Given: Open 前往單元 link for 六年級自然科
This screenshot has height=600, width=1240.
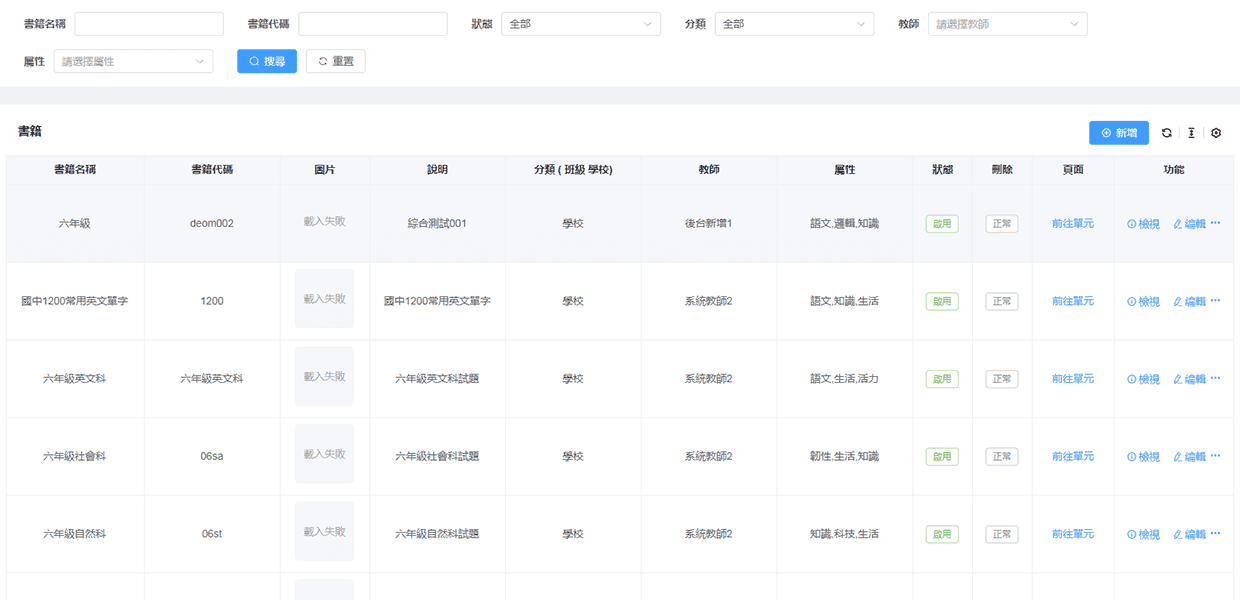Looking at the screenshot, I should tap(1072, 534).
